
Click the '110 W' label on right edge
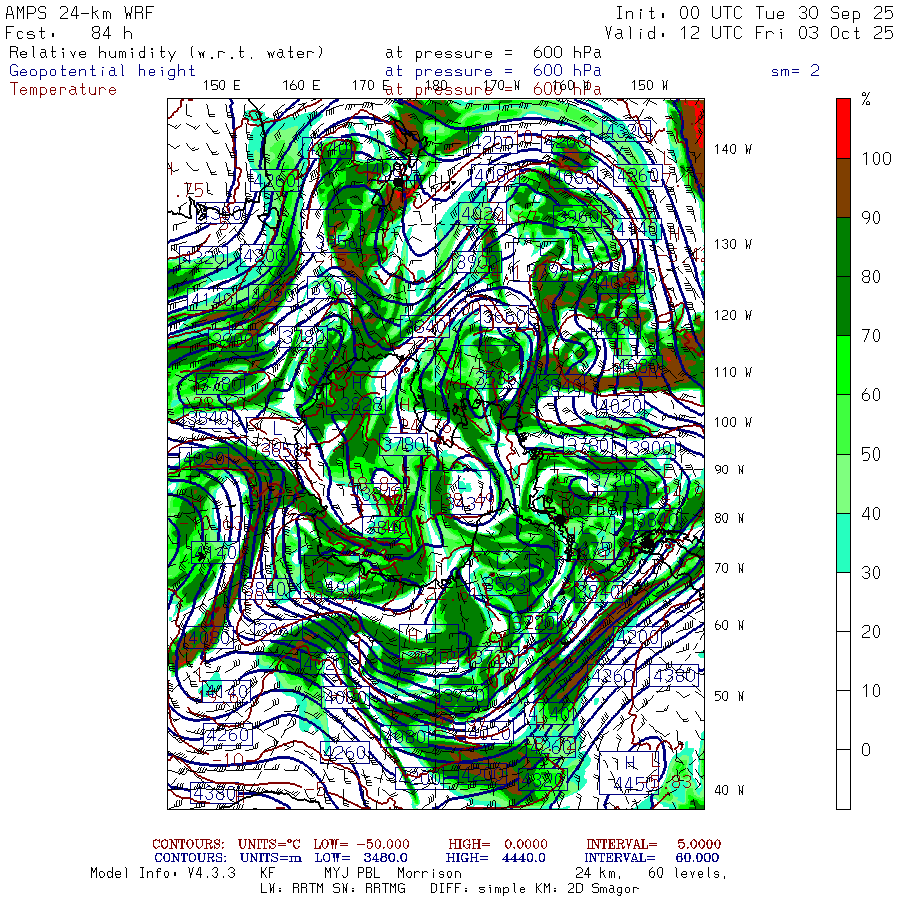pyautogui.click(x=732, y=373)
